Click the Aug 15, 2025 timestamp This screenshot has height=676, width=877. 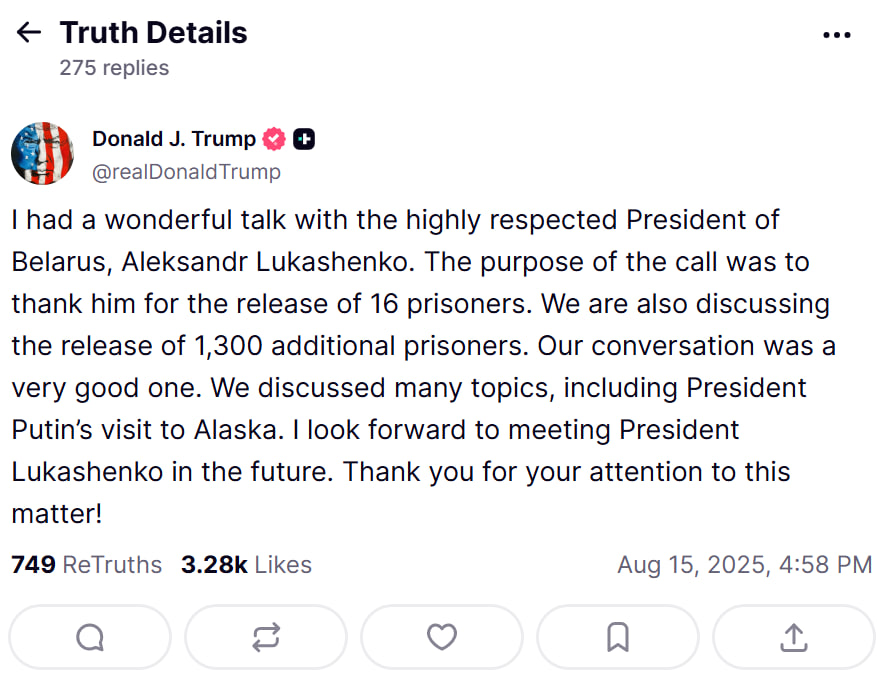point(744,565)
